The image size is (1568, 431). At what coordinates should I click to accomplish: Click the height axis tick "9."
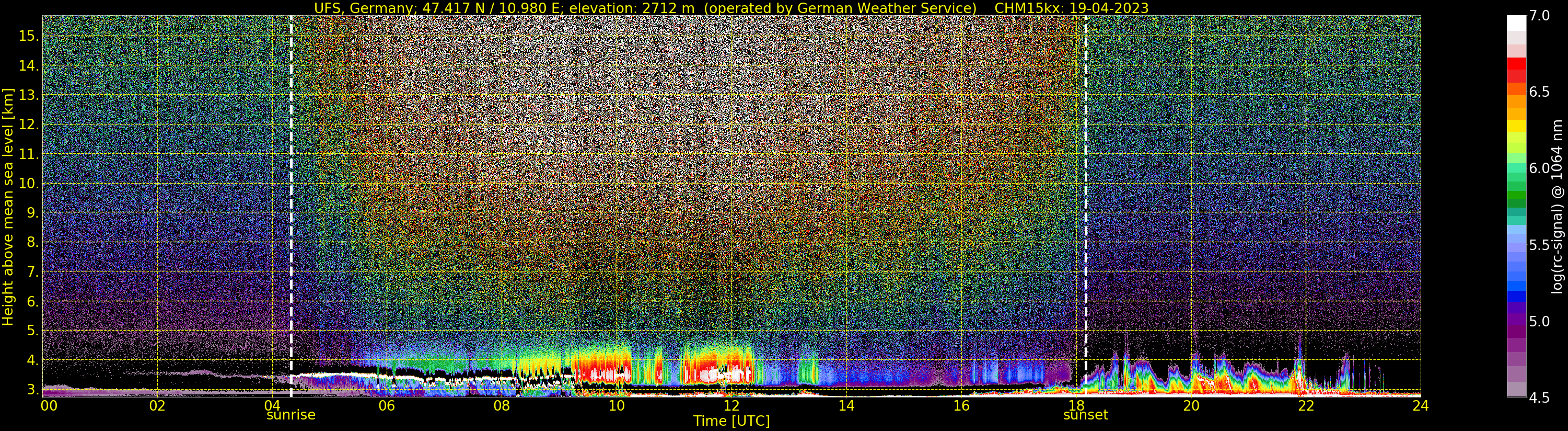click(x=32, y=213)
